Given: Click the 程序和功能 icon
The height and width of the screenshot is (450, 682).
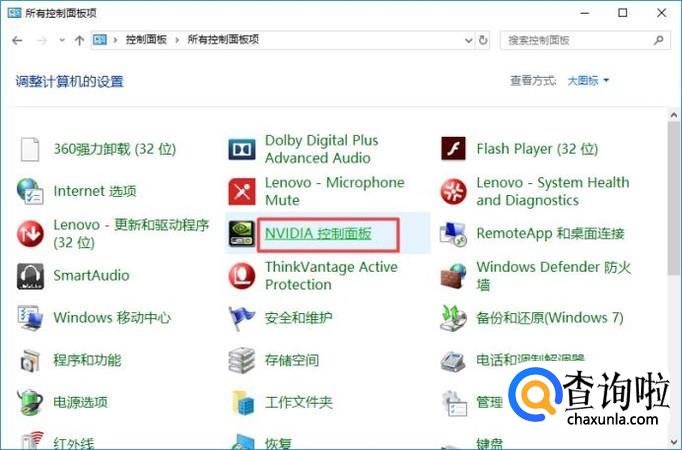Looking at the screenshot, I should tap(30, 360).
